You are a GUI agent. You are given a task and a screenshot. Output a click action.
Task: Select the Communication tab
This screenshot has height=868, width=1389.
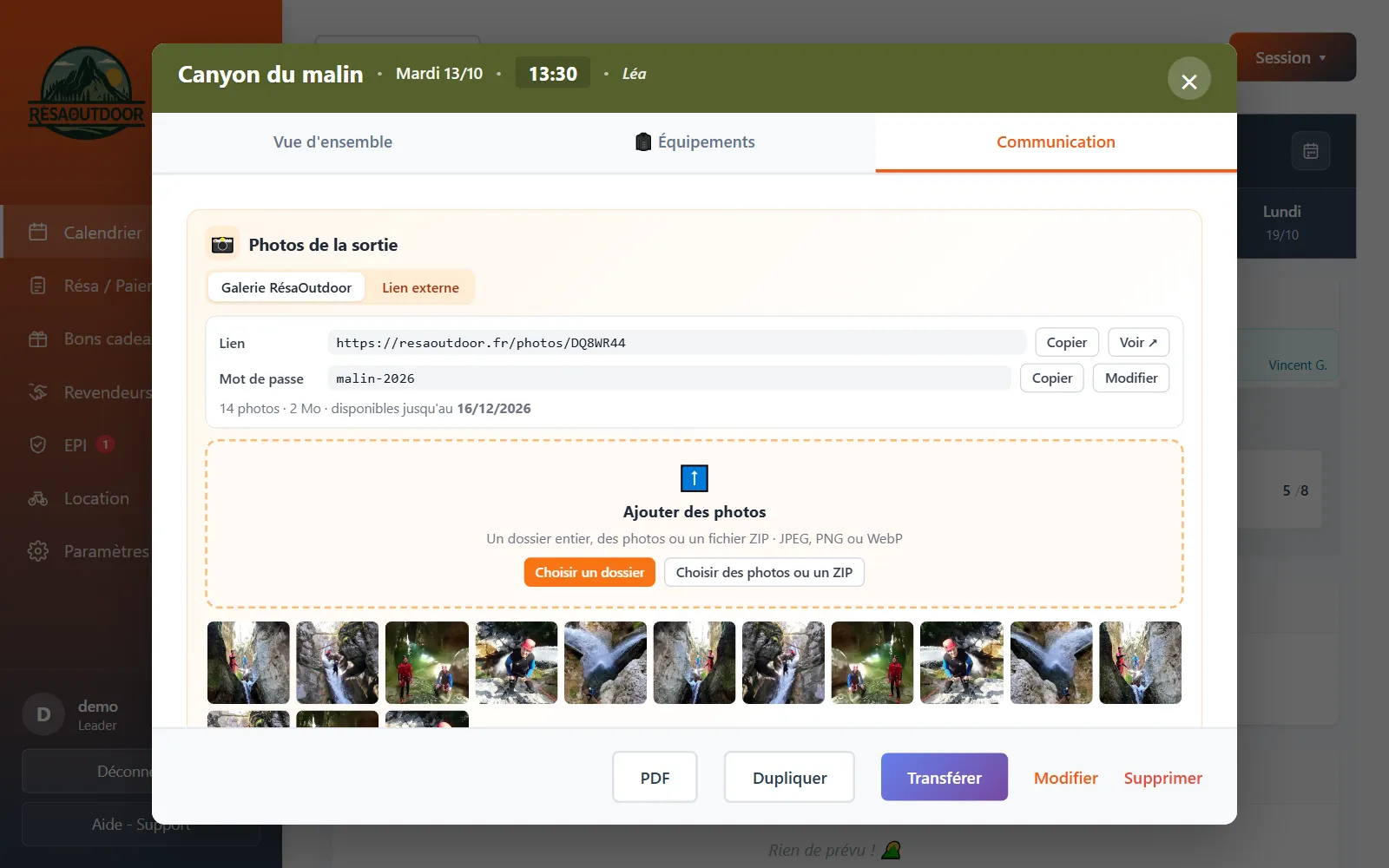1056,142
